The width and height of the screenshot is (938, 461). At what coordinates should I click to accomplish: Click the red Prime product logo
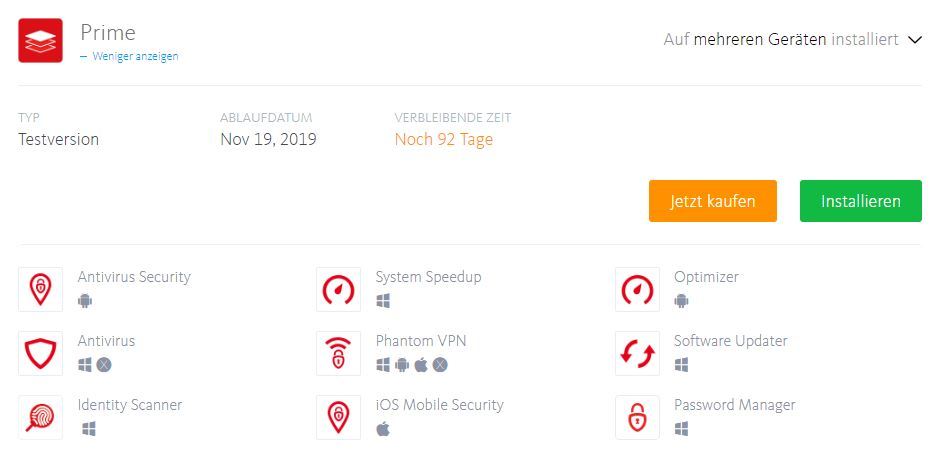pyautogui.click(x=40, y=40)
